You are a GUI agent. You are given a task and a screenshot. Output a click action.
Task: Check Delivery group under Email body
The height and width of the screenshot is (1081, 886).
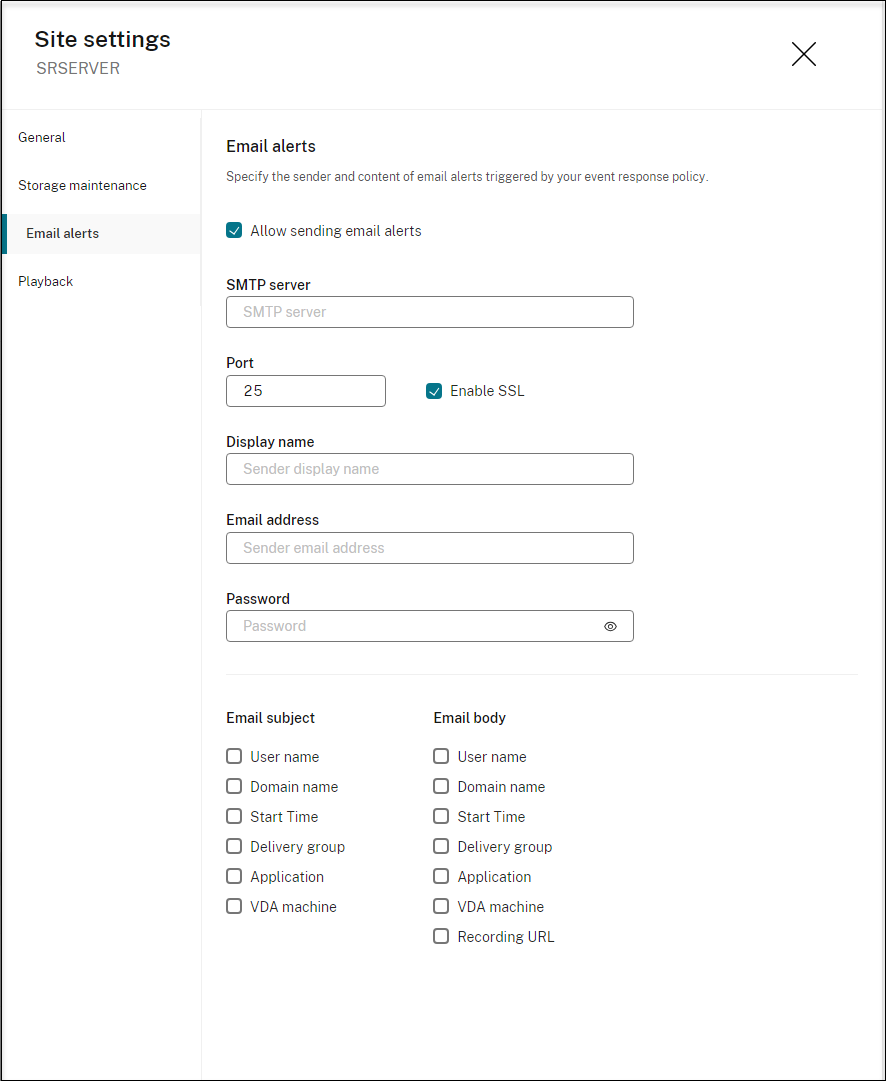coord(441,847)
